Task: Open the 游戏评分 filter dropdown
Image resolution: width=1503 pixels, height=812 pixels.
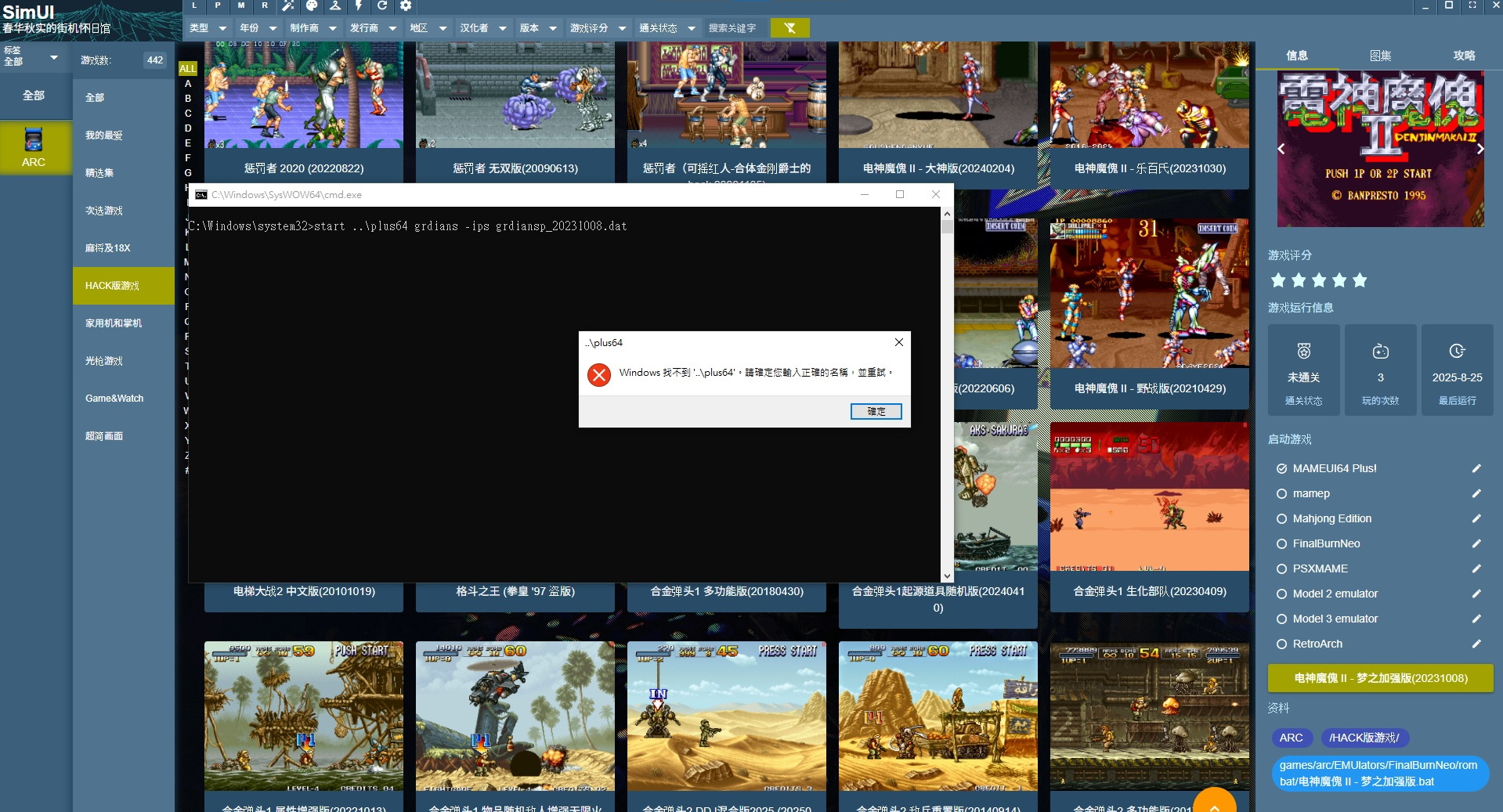Action: click(x=598, y=28)
